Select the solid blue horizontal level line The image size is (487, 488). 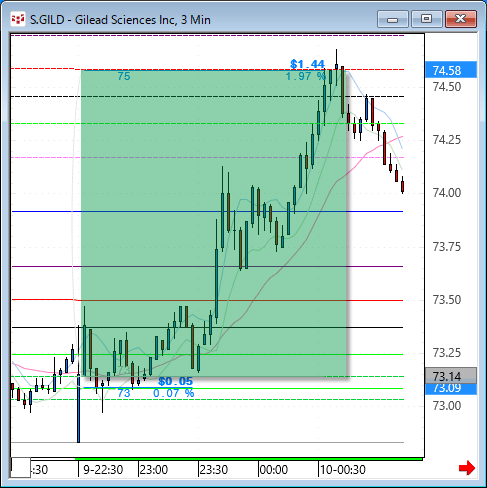coord(207,211)
